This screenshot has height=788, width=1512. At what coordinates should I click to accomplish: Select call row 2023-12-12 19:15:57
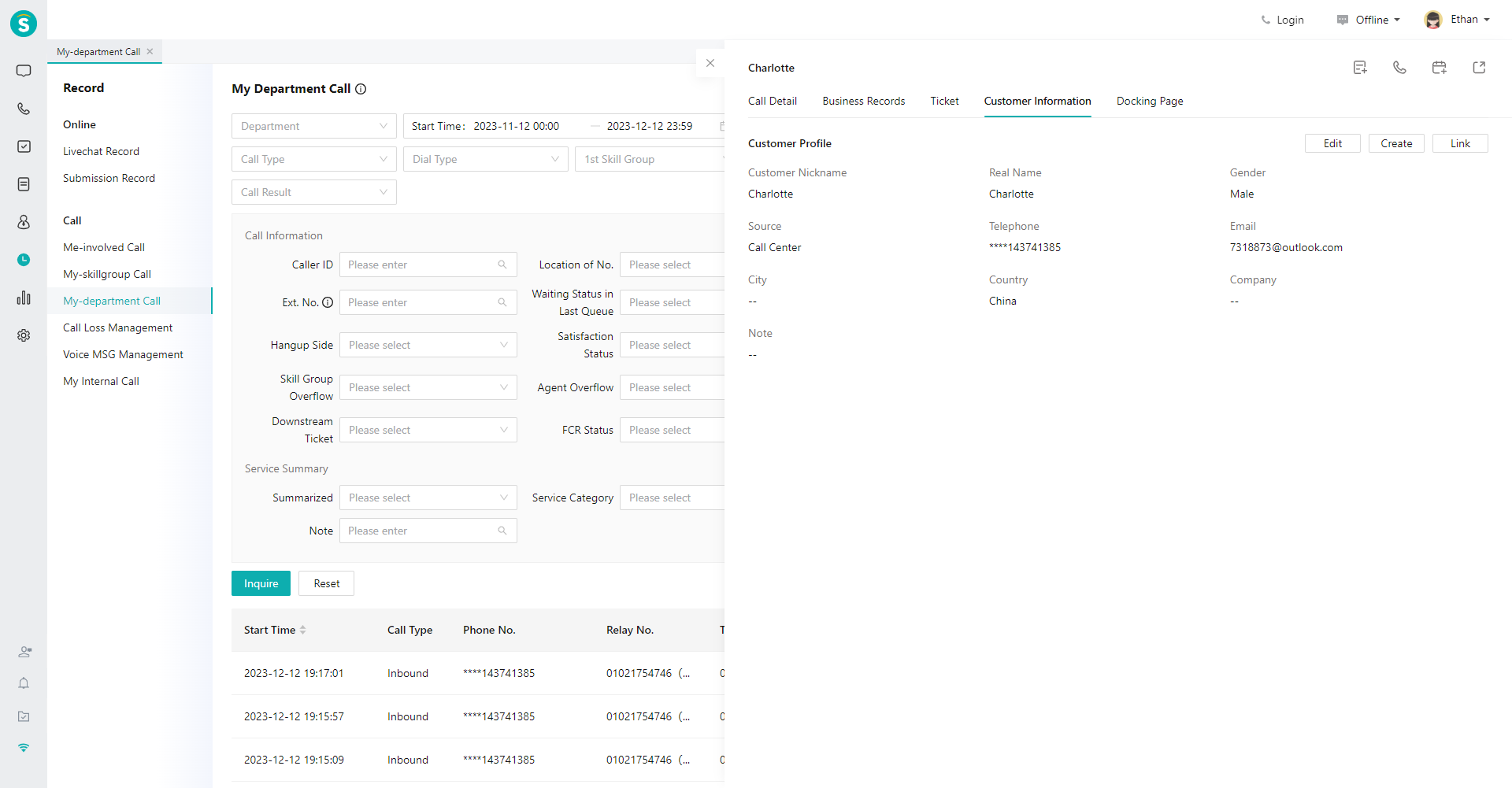point(478,716)
